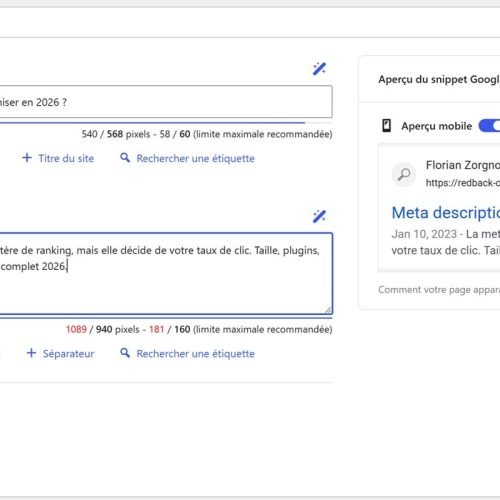Screen dimensions: 500x500
Task: Click 'Rechercher une étiquette' under the description field
Action: 187,354
